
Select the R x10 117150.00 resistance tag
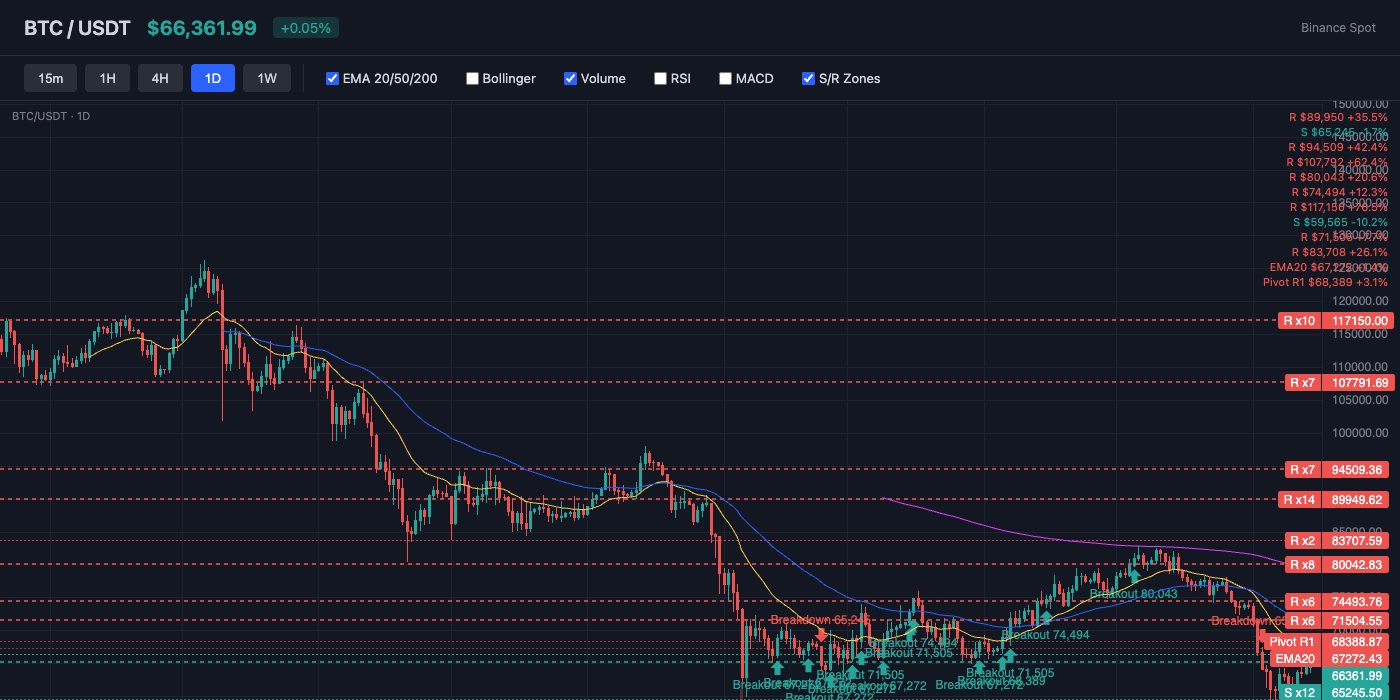click(x=1336, y=321)
